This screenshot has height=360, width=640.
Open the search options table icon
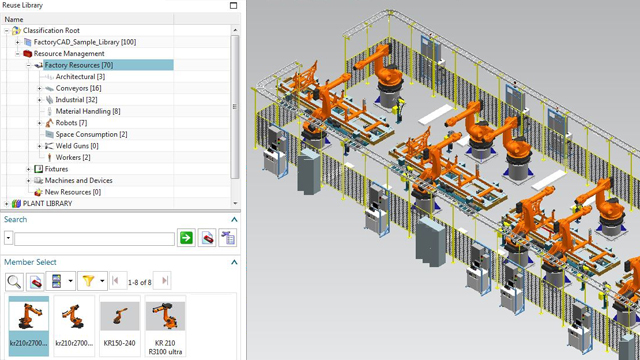tap(227, 238)
